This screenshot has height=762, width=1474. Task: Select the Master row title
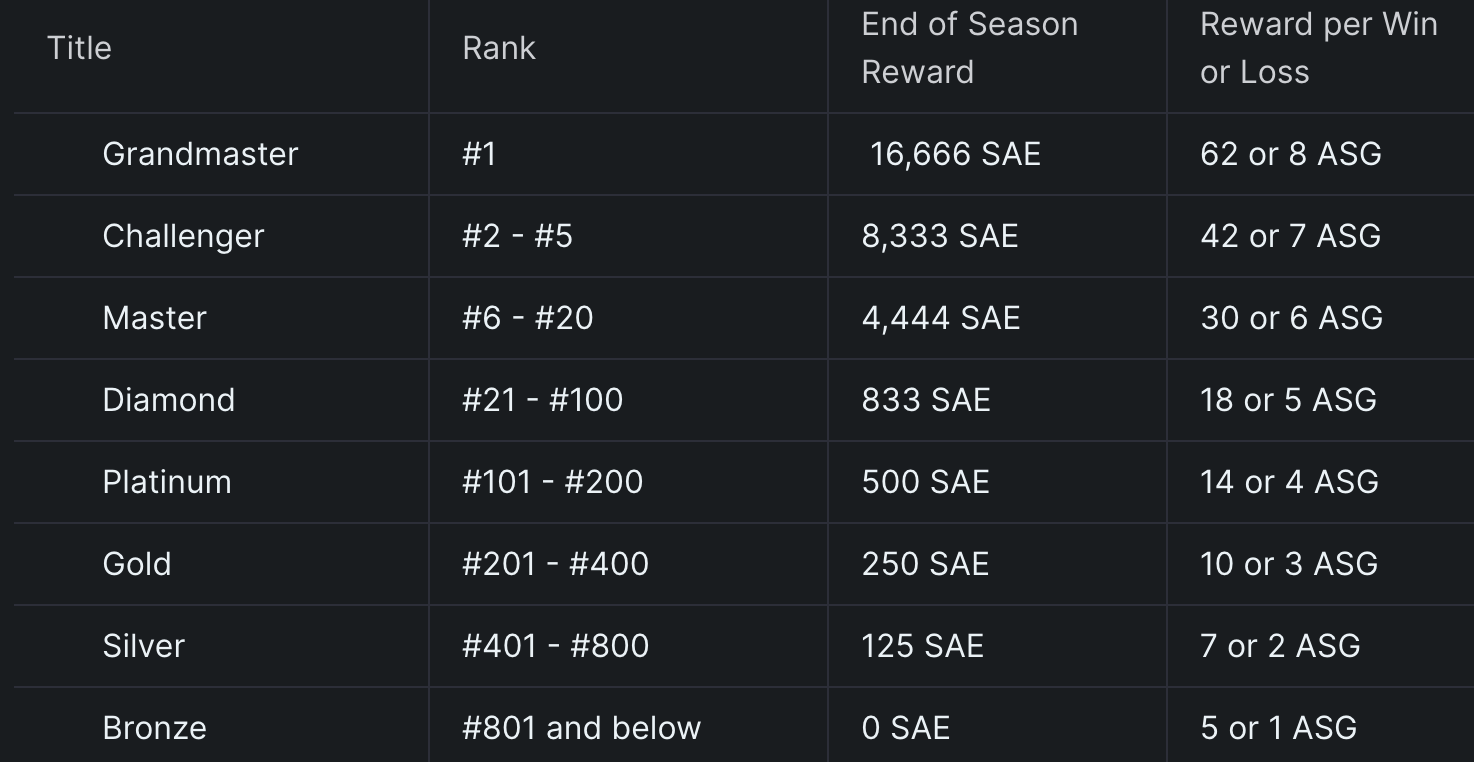(154, 318)
